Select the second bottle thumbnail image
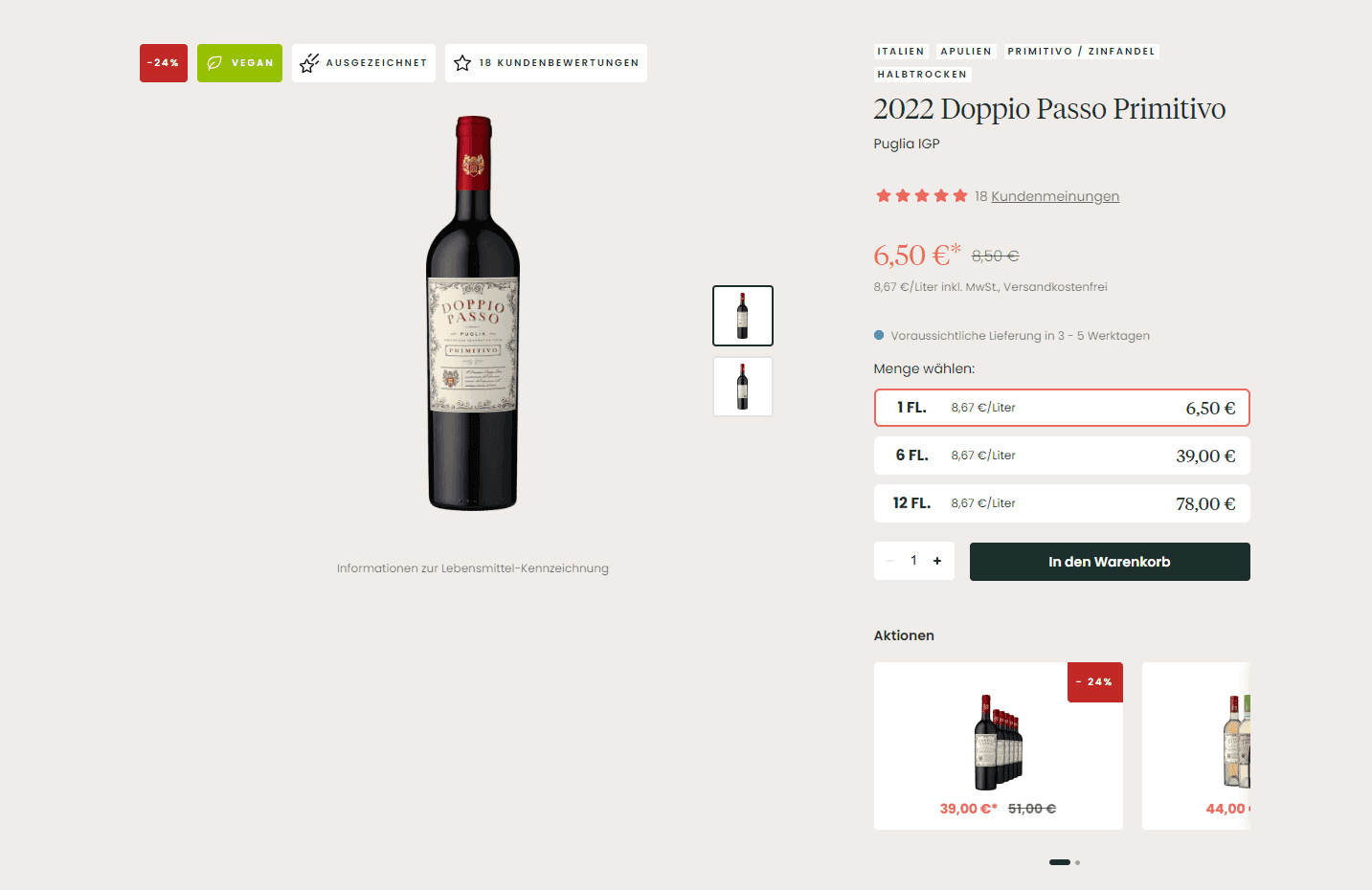The width and height of the screenshot is (1372, 890). (x=743, y=387)
